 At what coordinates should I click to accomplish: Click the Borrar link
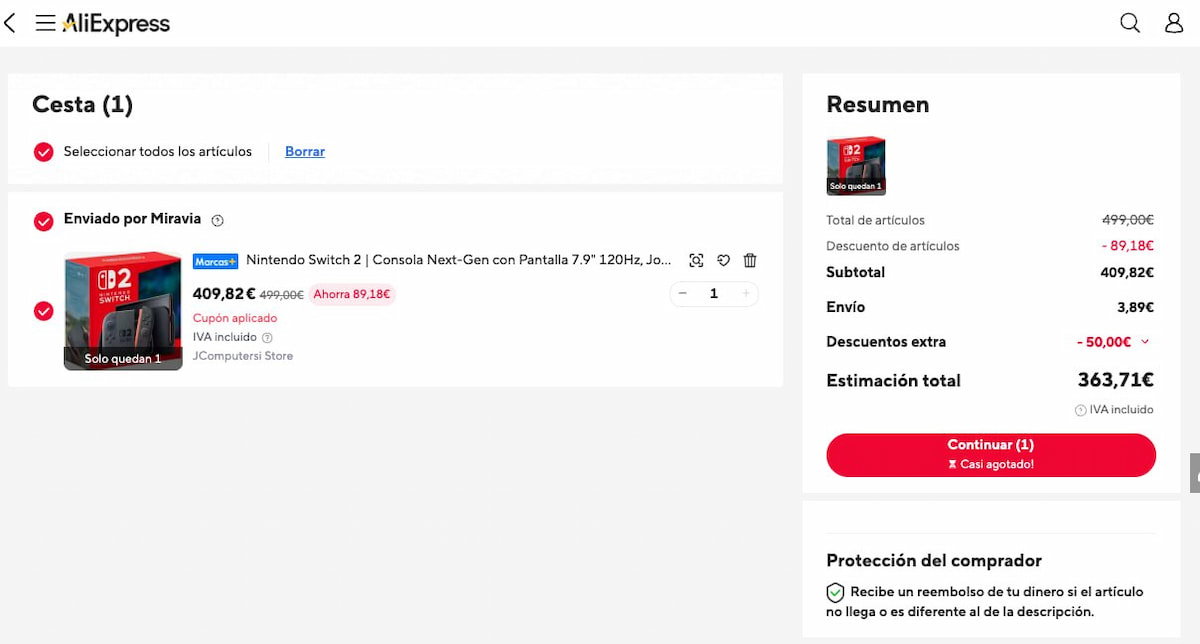[x=305, y=152]
